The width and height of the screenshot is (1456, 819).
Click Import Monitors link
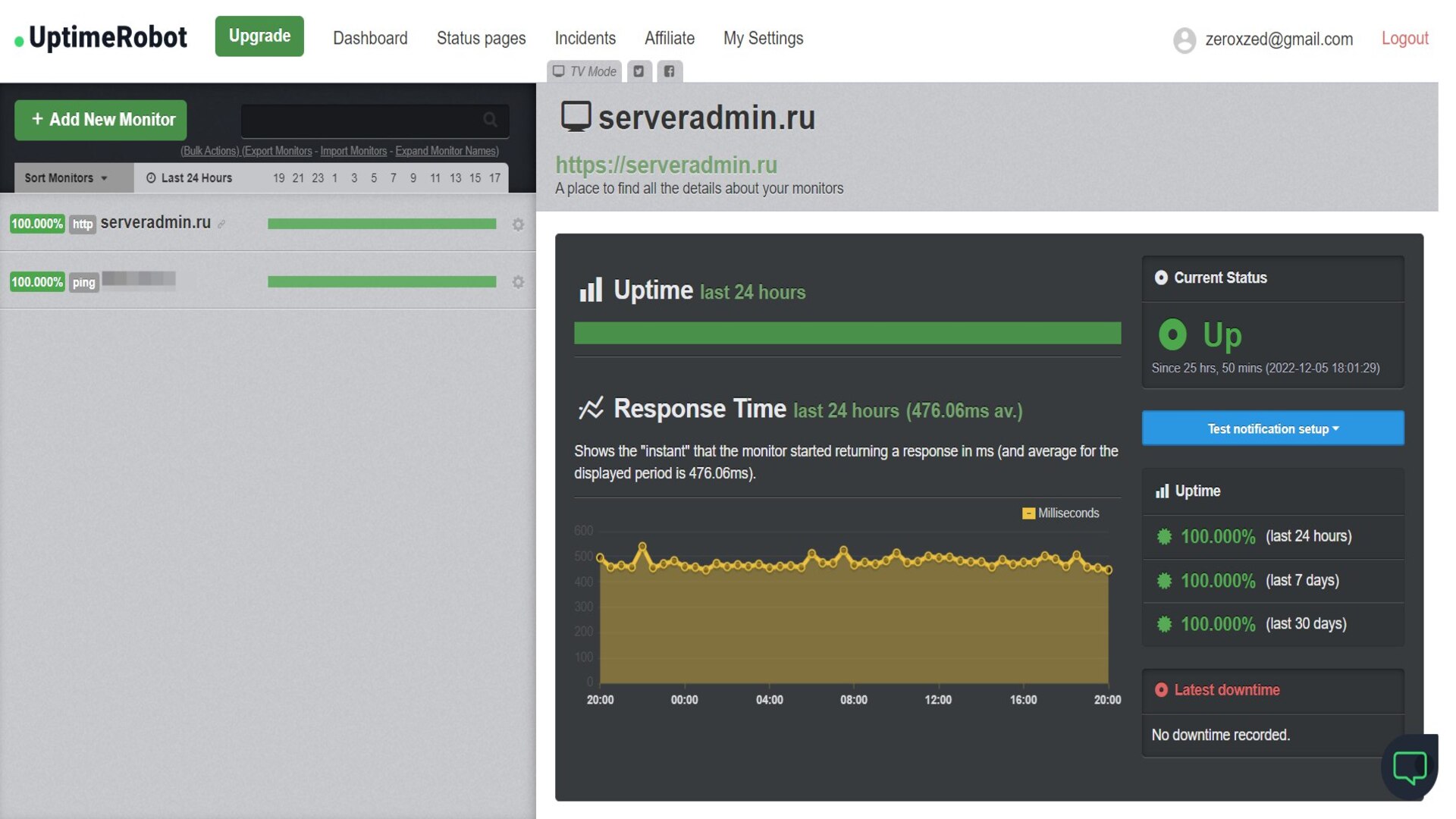[353, 151]
